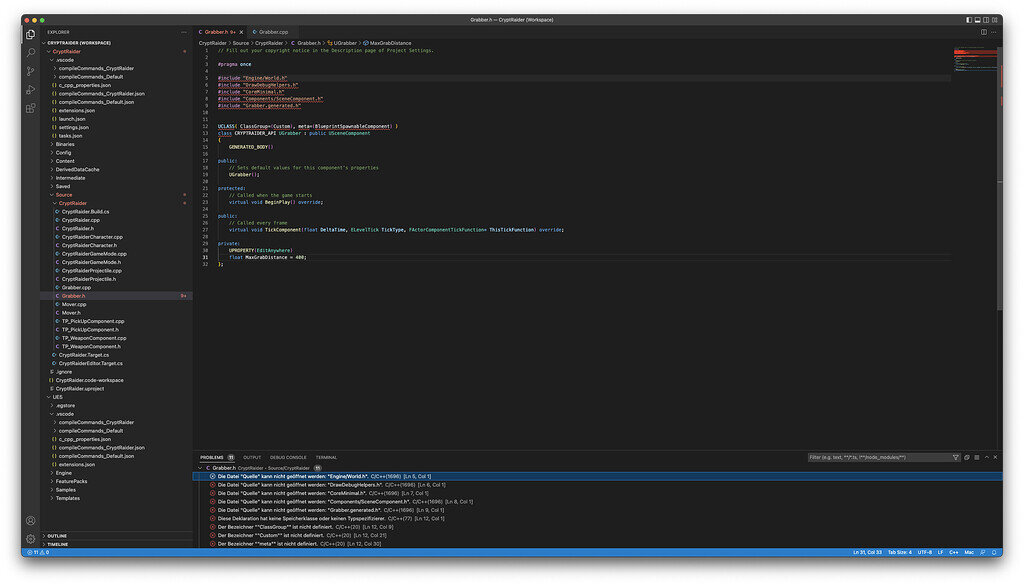Click the Manage gear icon
Viewport: 1024px width, 585px height.
tap(31, 538)
